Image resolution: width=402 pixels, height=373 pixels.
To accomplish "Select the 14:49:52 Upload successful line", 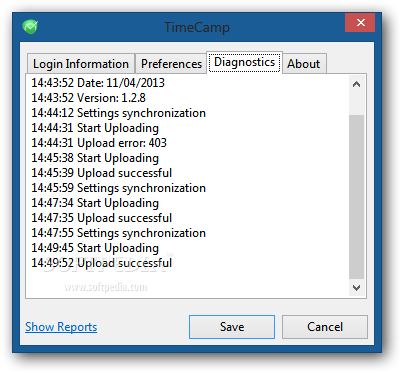I will 102,263.
